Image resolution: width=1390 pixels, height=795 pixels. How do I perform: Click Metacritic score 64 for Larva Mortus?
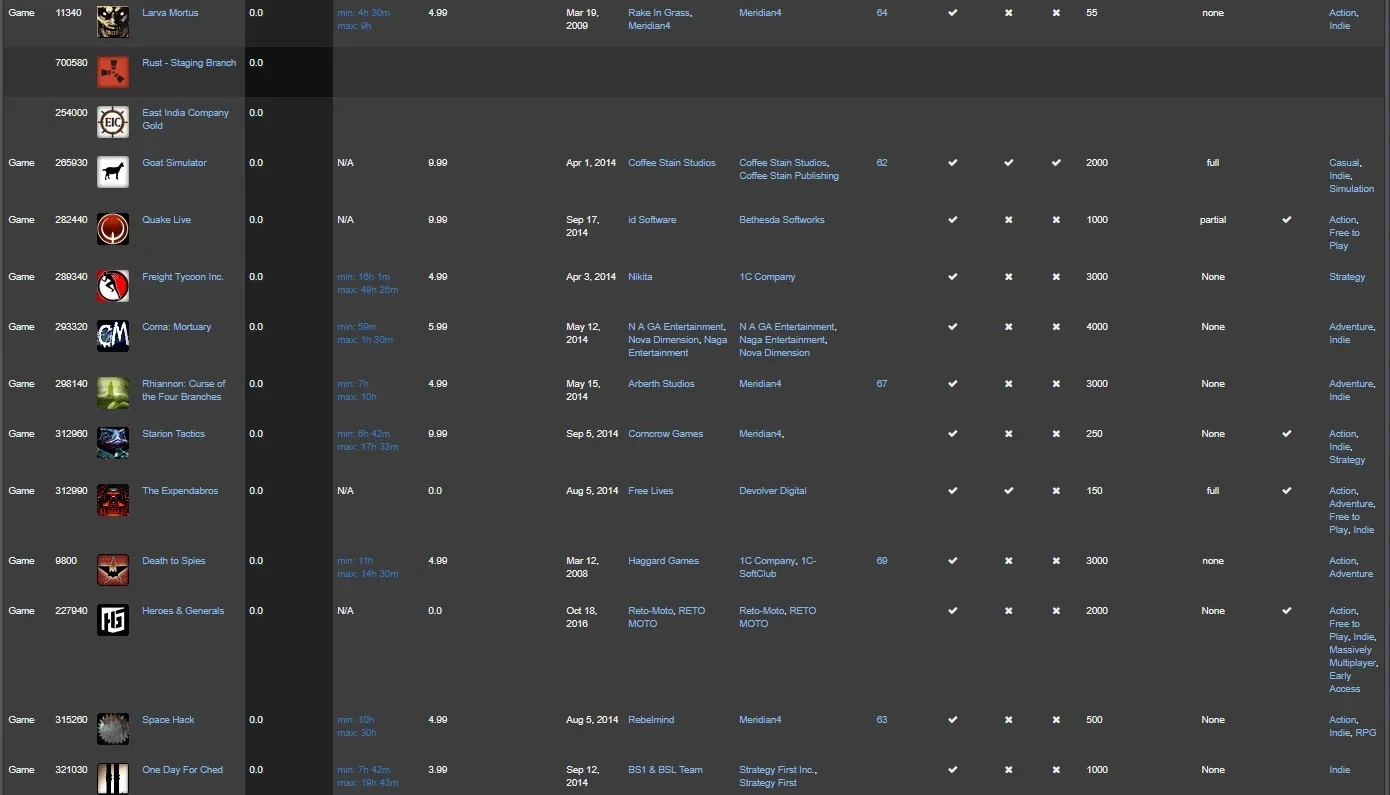pyautogui.click(x=882, y=13)
